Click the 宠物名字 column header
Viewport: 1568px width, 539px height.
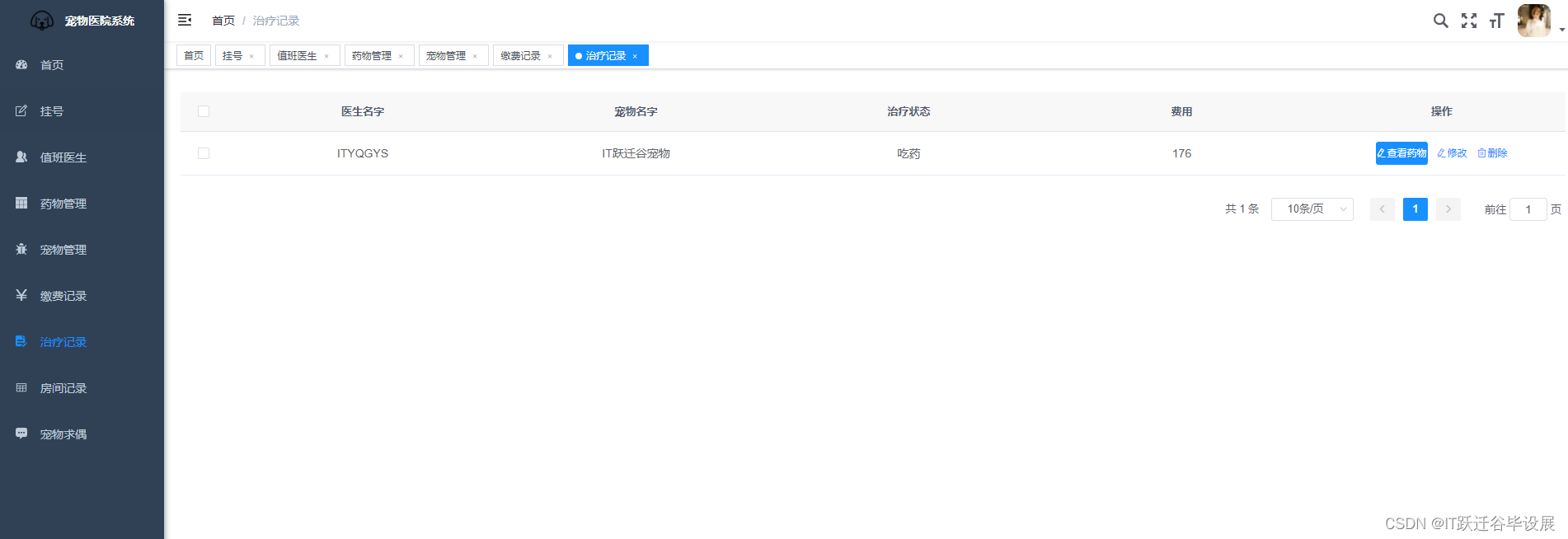point(636,111)
